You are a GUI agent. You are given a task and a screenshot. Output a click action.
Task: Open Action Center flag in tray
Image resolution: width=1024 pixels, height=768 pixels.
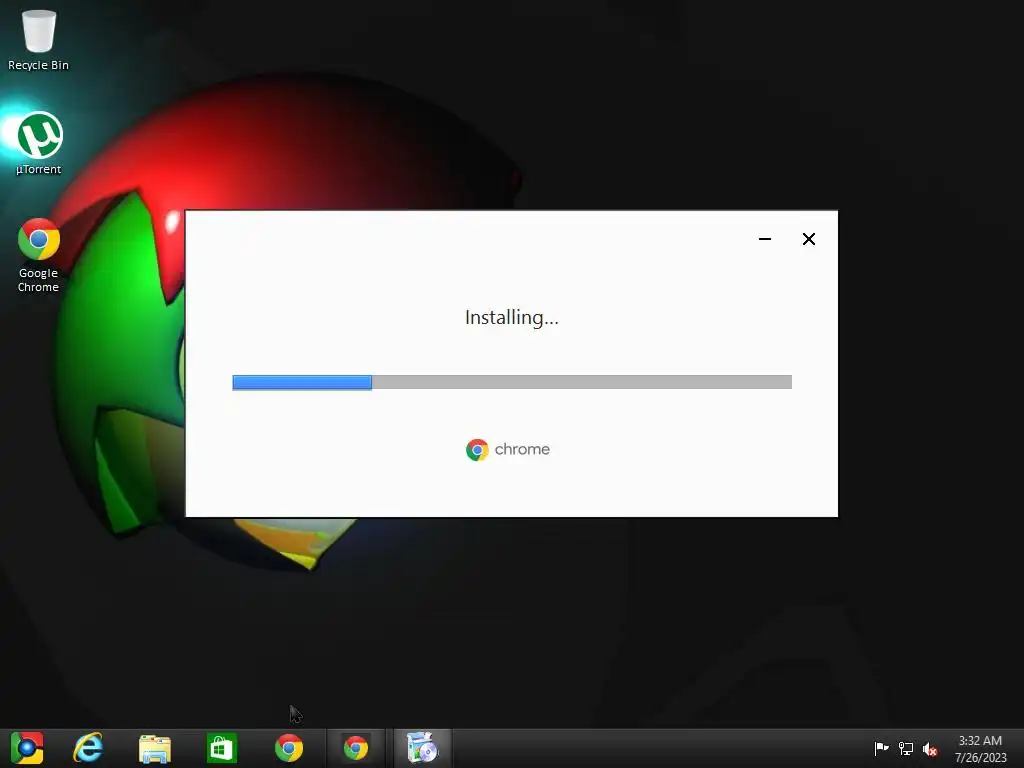tap(881, 748)
